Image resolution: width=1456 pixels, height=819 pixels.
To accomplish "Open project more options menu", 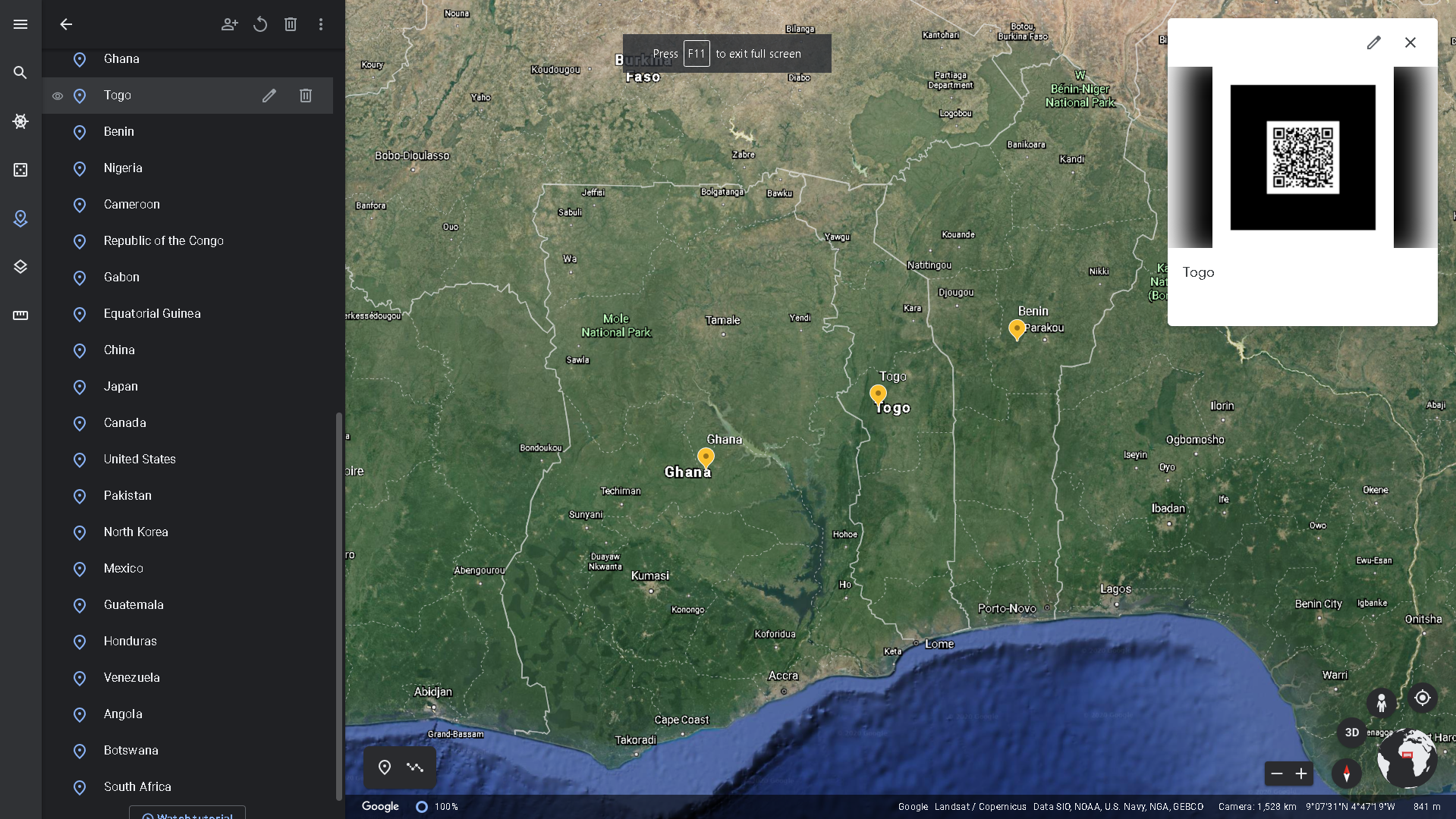I will [x=321, y=24].
